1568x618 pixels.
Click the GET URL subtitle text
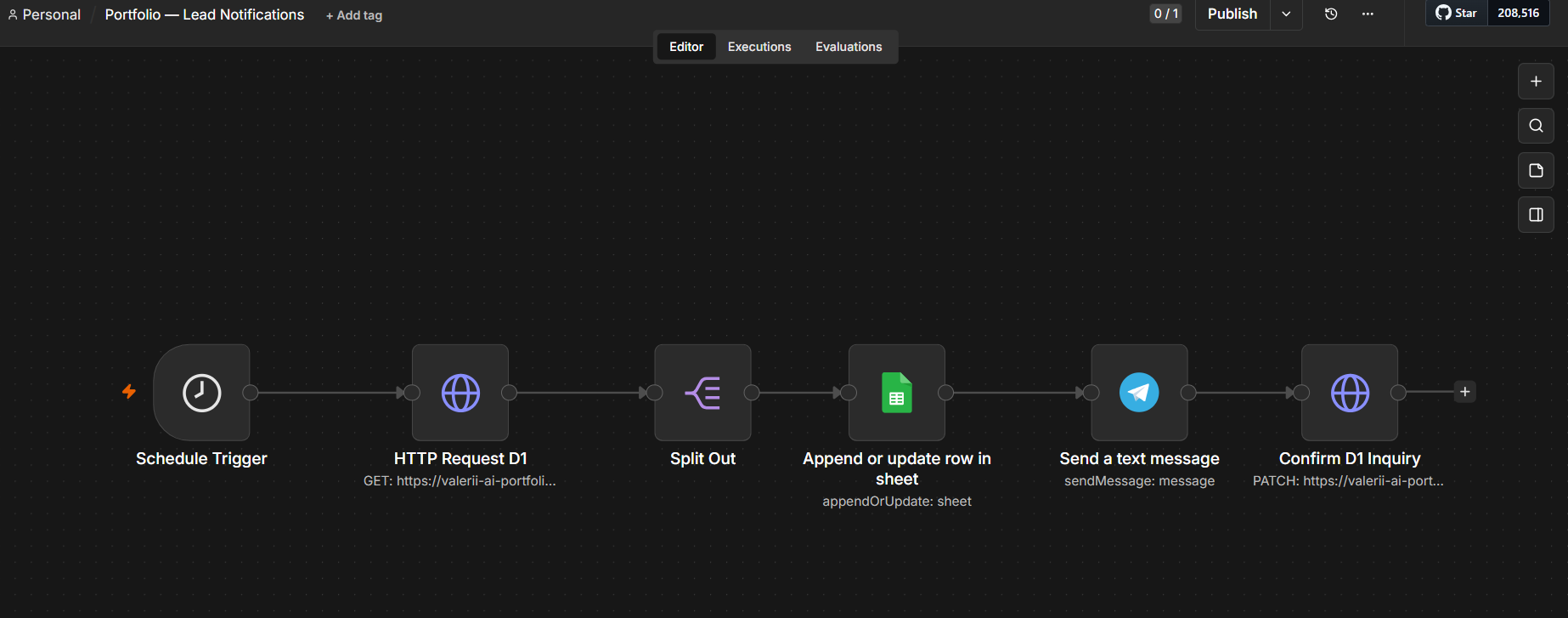coord(460,480)
